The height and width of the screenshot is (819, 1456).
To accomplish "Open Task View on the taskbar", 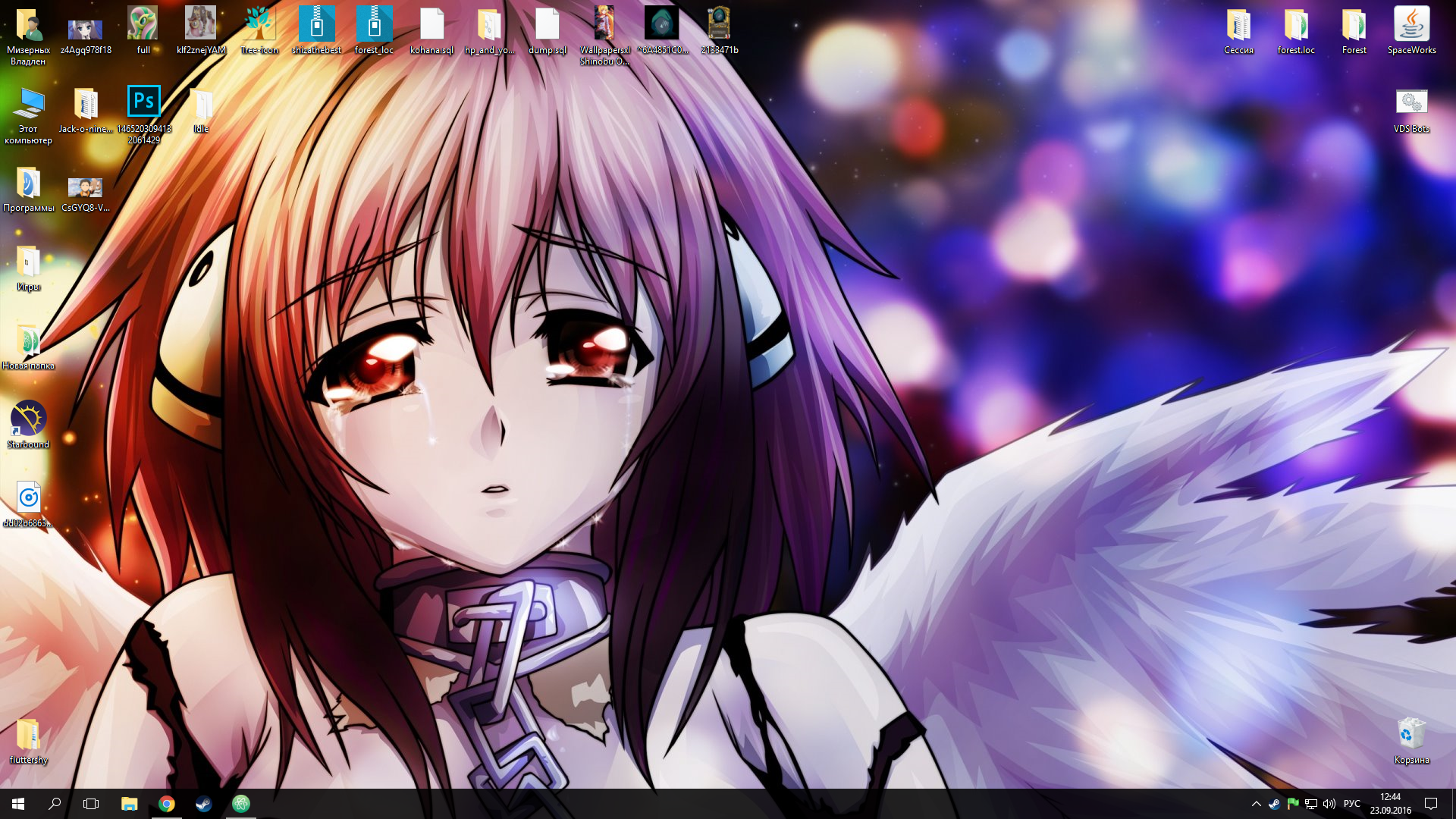I will click(x=91, y=804).
